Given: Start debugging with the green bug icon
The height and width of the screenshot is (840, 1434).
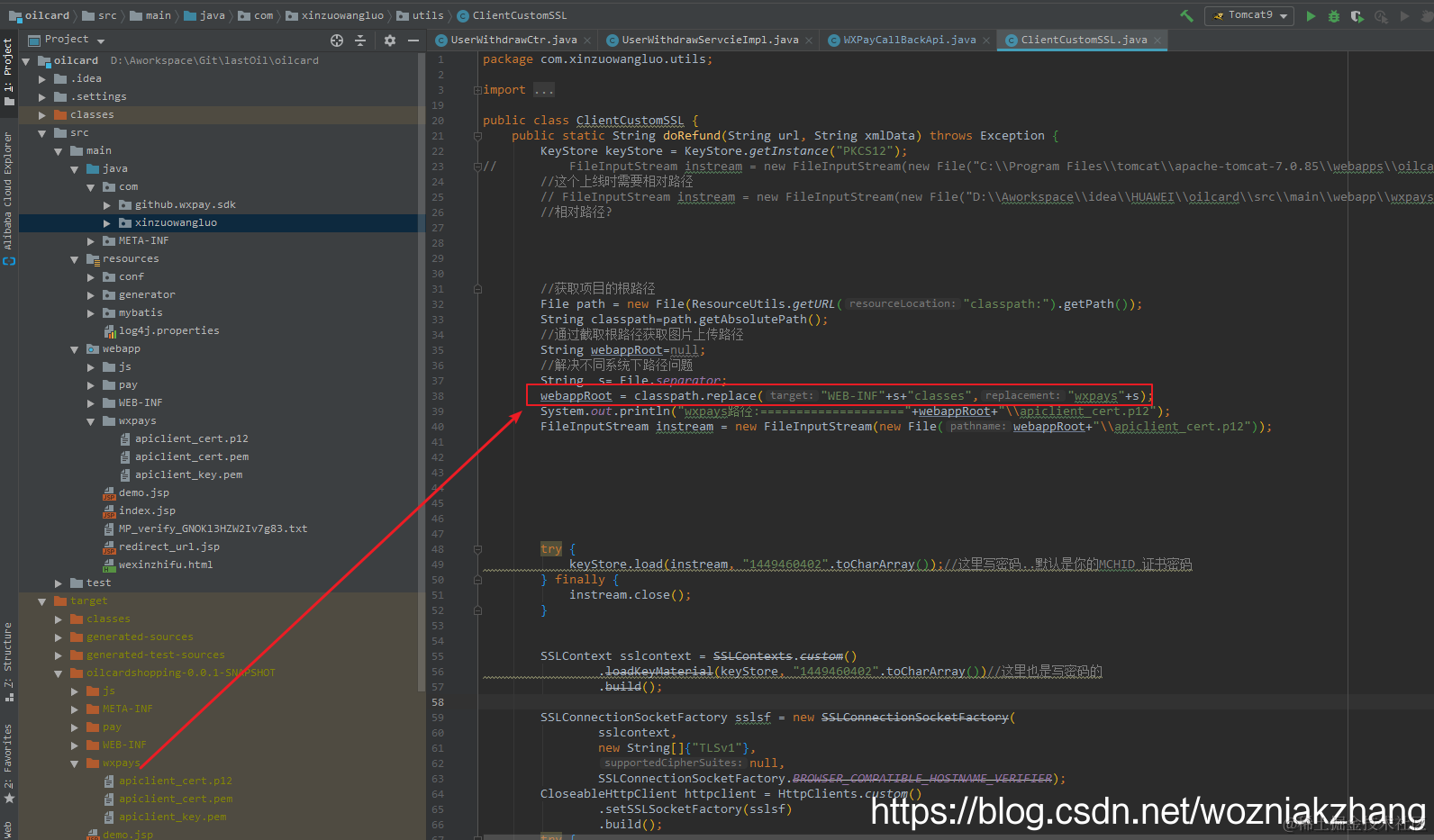Looking at the screenshot, I should coord(1334,15).
